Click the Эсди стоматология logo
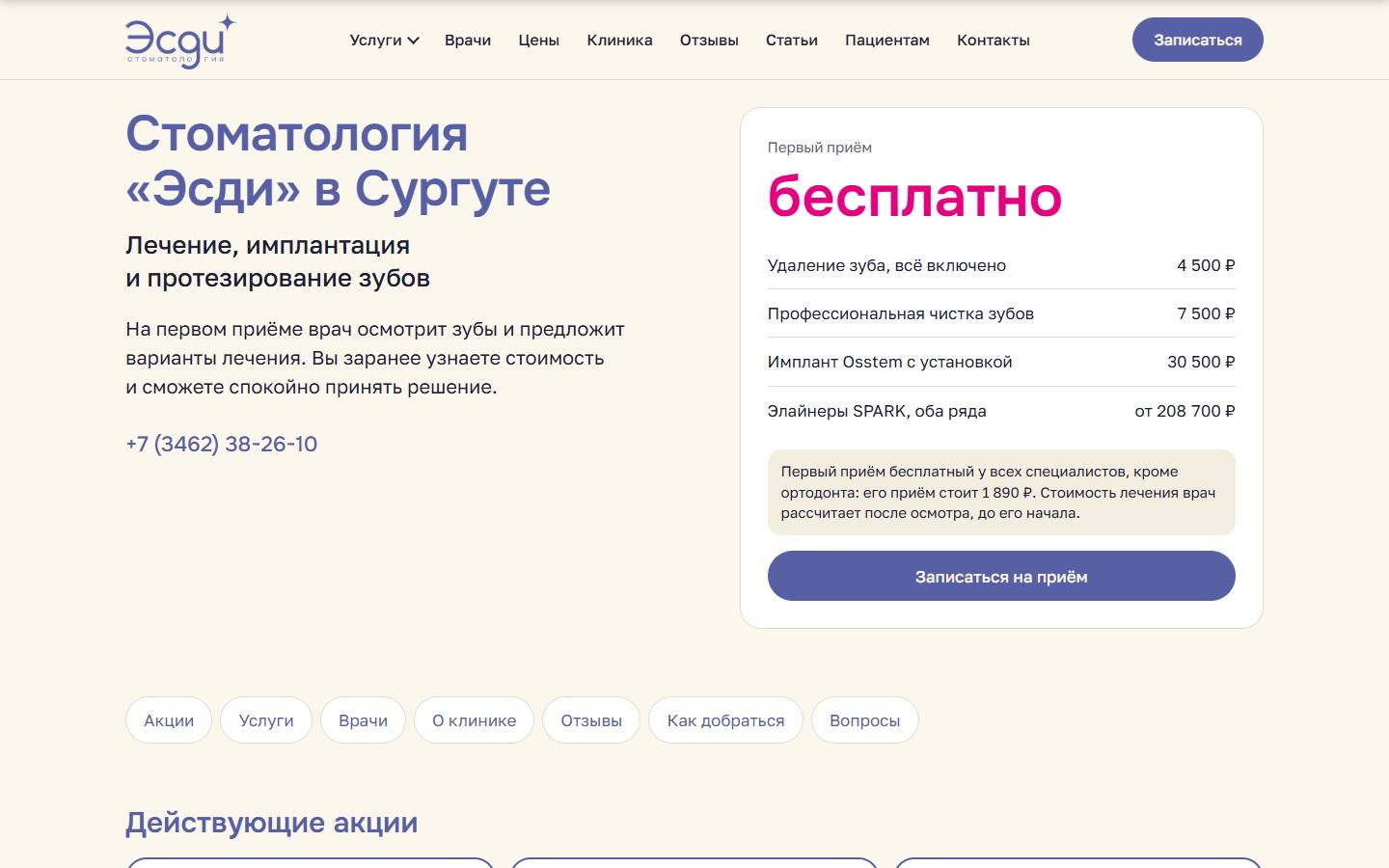1389x868 pixels. [180, 41]
